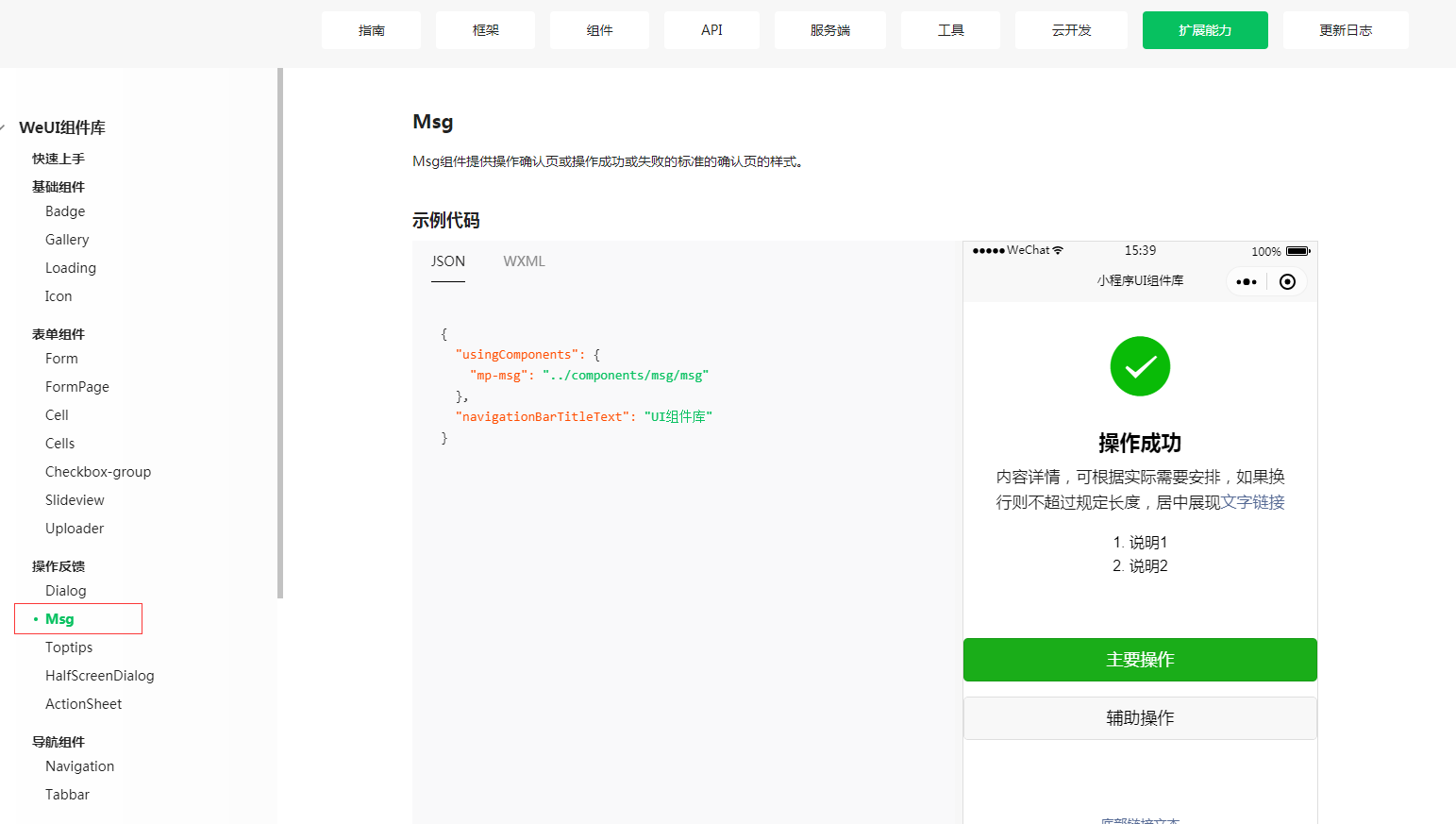Collapse the WeUI组件库 tree arrow

point(4,127)
